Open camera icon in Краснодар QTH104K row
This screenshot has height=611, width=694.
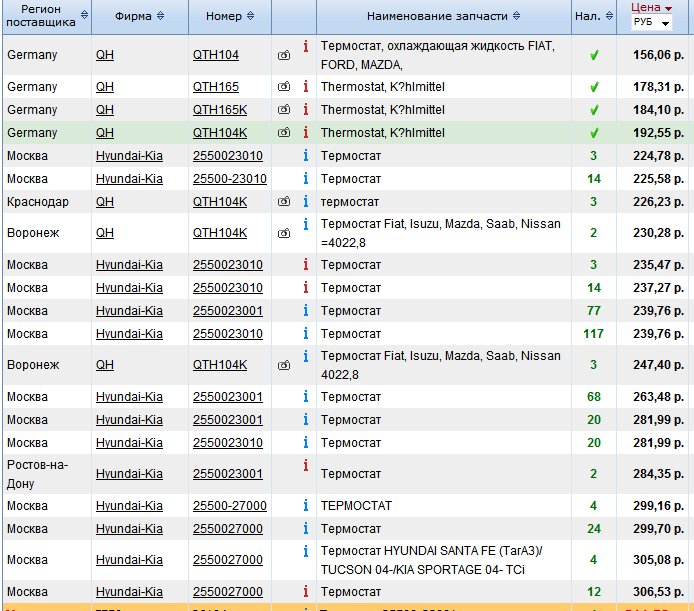pos(284,200)
